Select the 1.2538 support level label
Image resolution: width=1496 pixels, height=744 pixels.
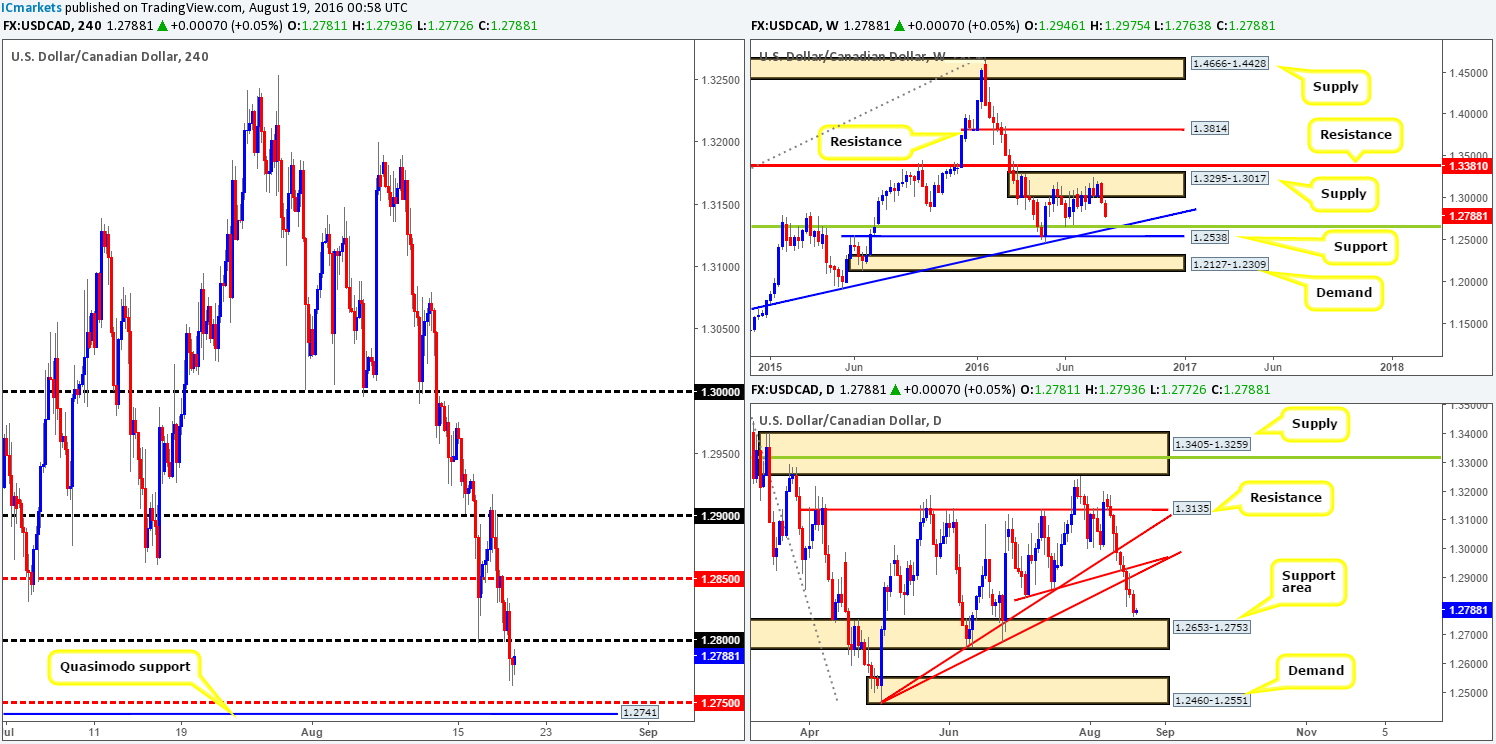pyautogui.click(x=1208, y=239)
